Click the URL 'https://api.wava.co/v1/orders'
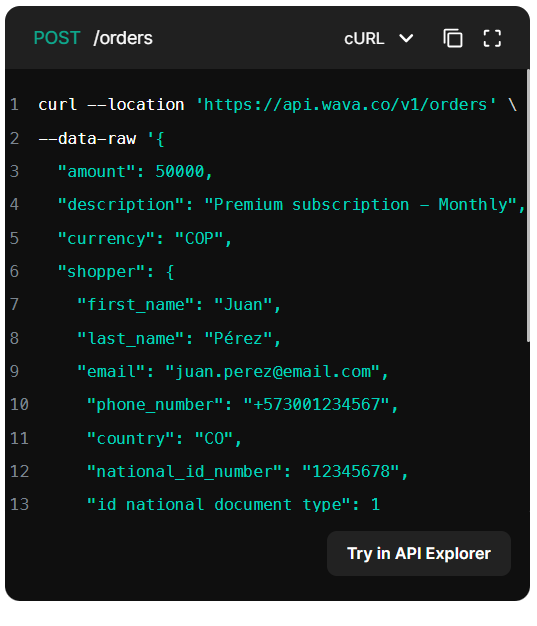This screenshot has width=537, height=626. tap(346, 105)
